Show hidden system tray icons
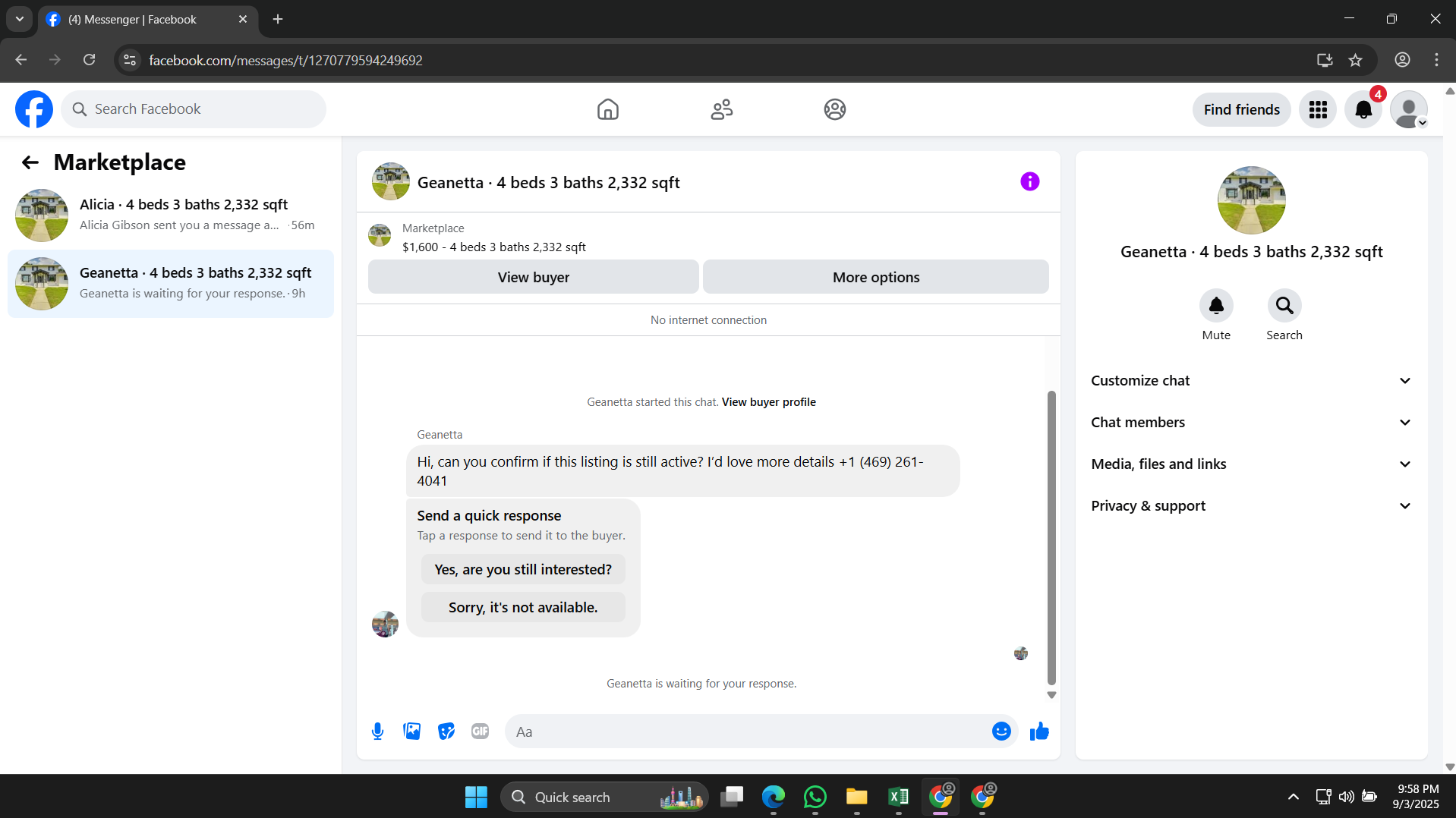 tap(1294, 797)
